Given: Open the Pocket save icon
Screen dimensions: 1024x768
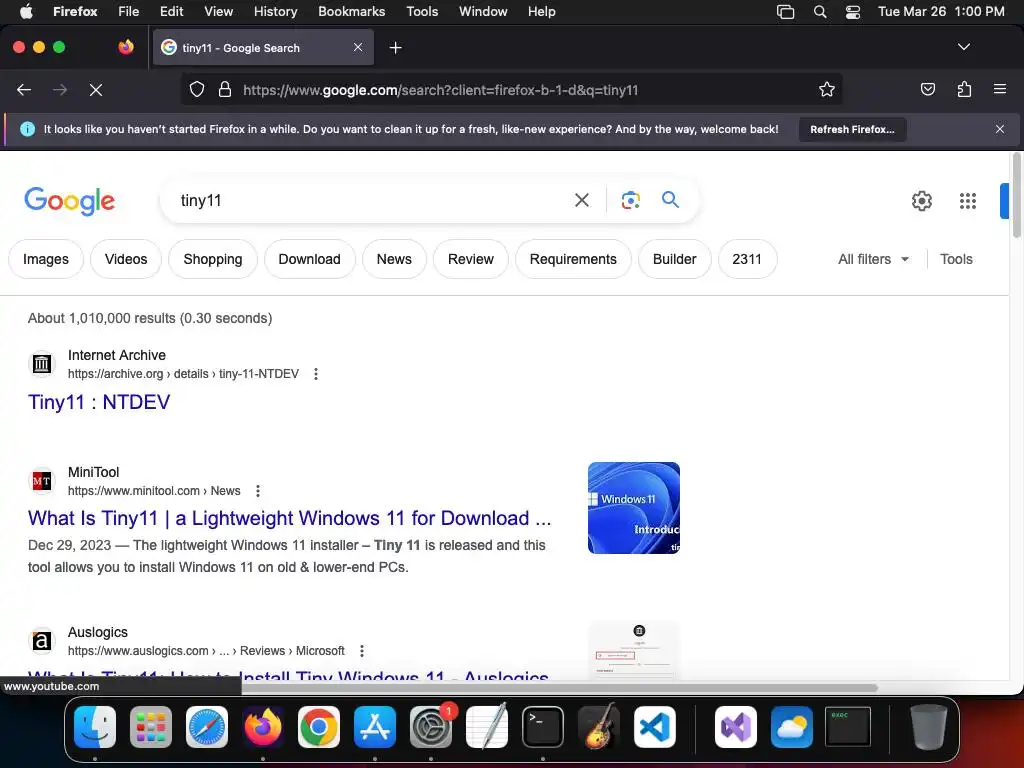Looking at the screenshot, I should [927, 89].
